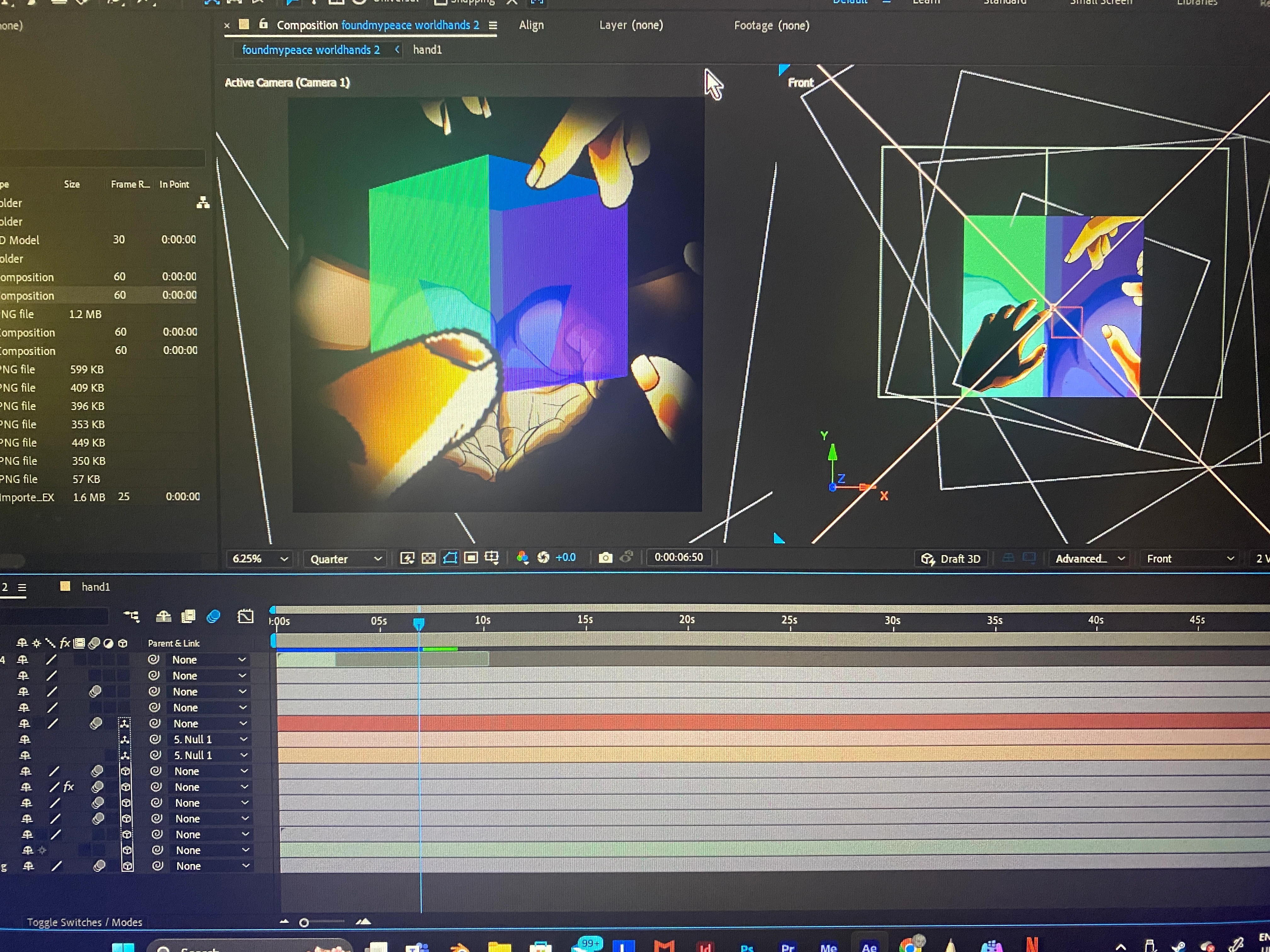This screenshot has width=1270, height=952.
Task: Toggle the Draft 3D button
Action: (951, 559)
